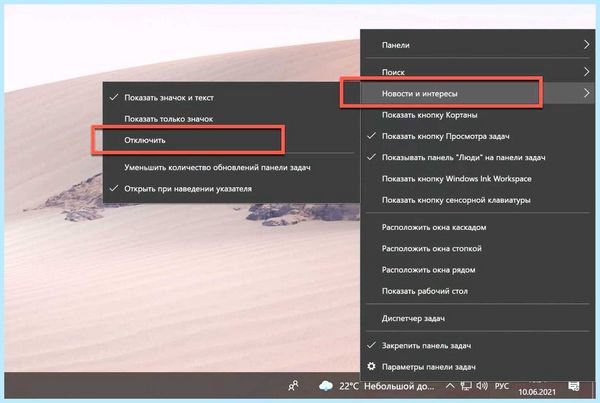
Task: Toggle Открыть при наведении указателя
Action: (232, 189)
